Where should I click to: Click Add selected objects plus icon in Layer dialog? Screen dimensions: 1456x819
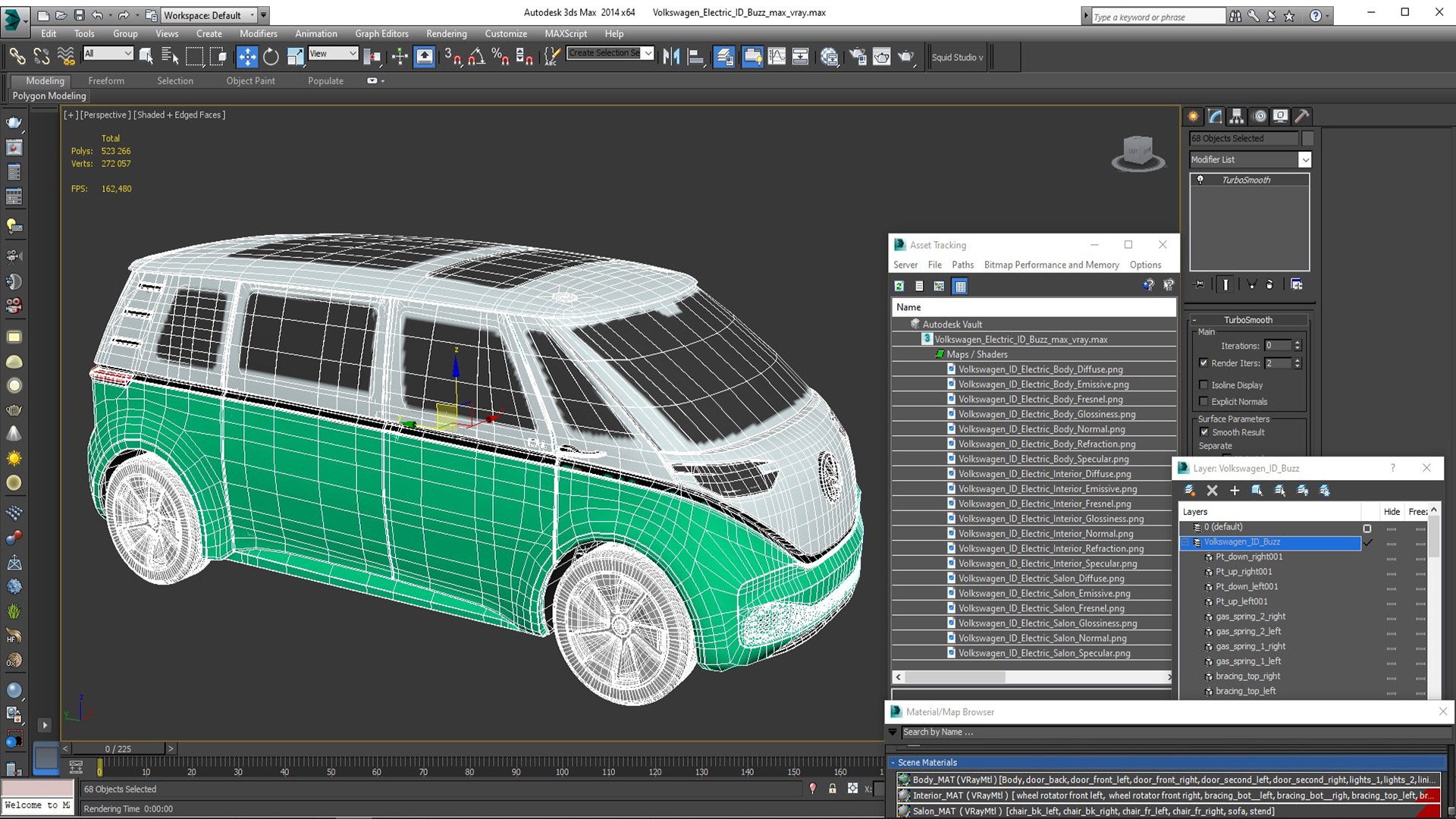[x=1235, y=491]
